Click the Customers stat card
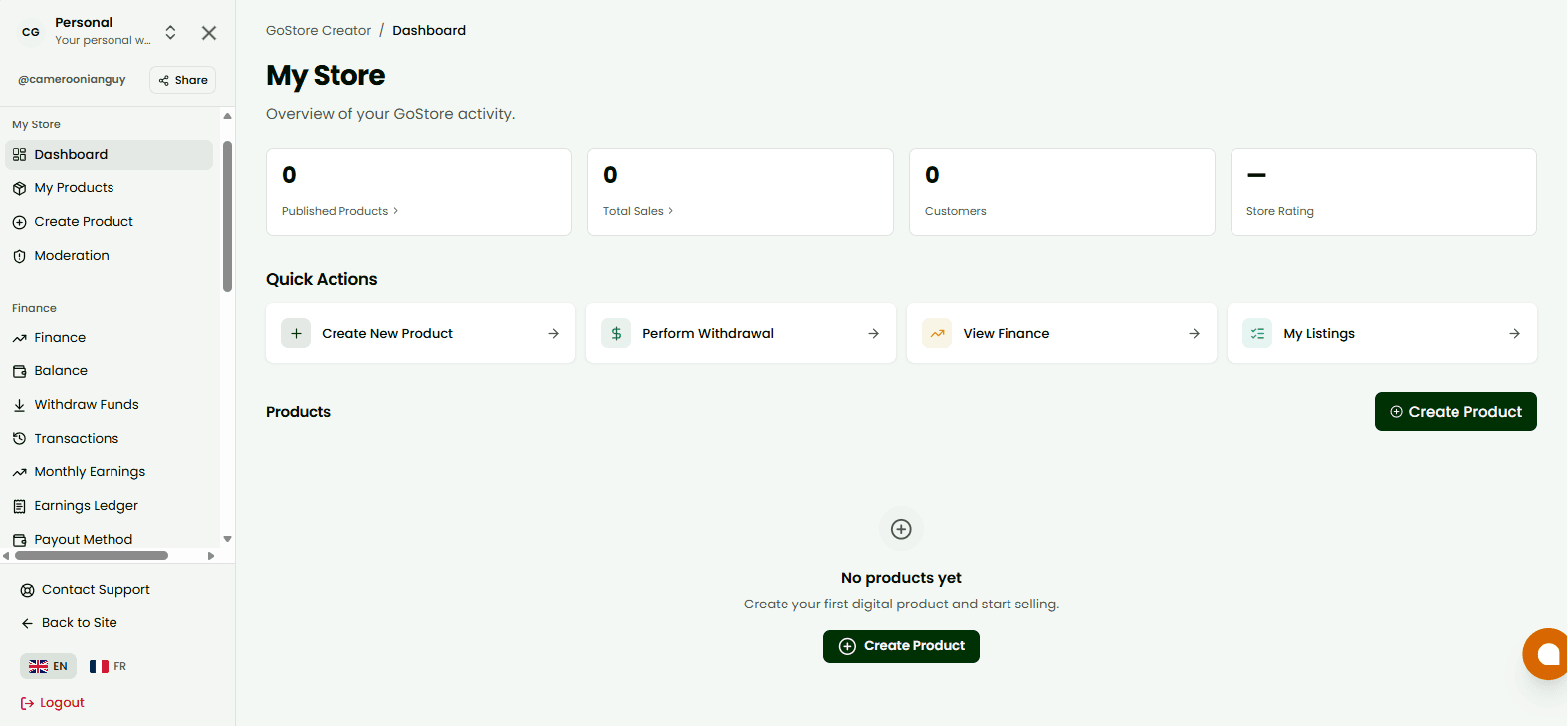 1062,192
